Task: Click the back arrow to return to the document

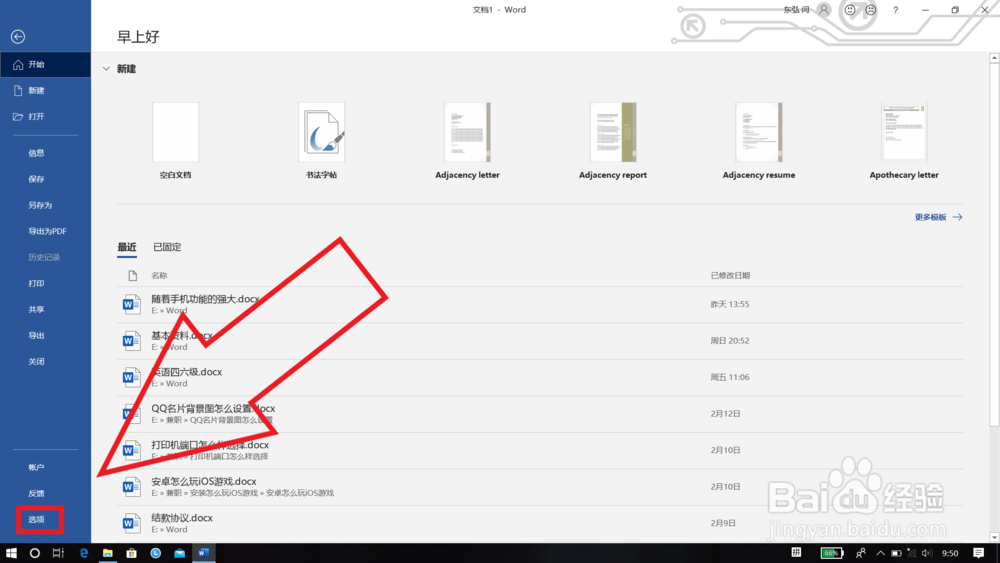Action: [x=18, y=37]
